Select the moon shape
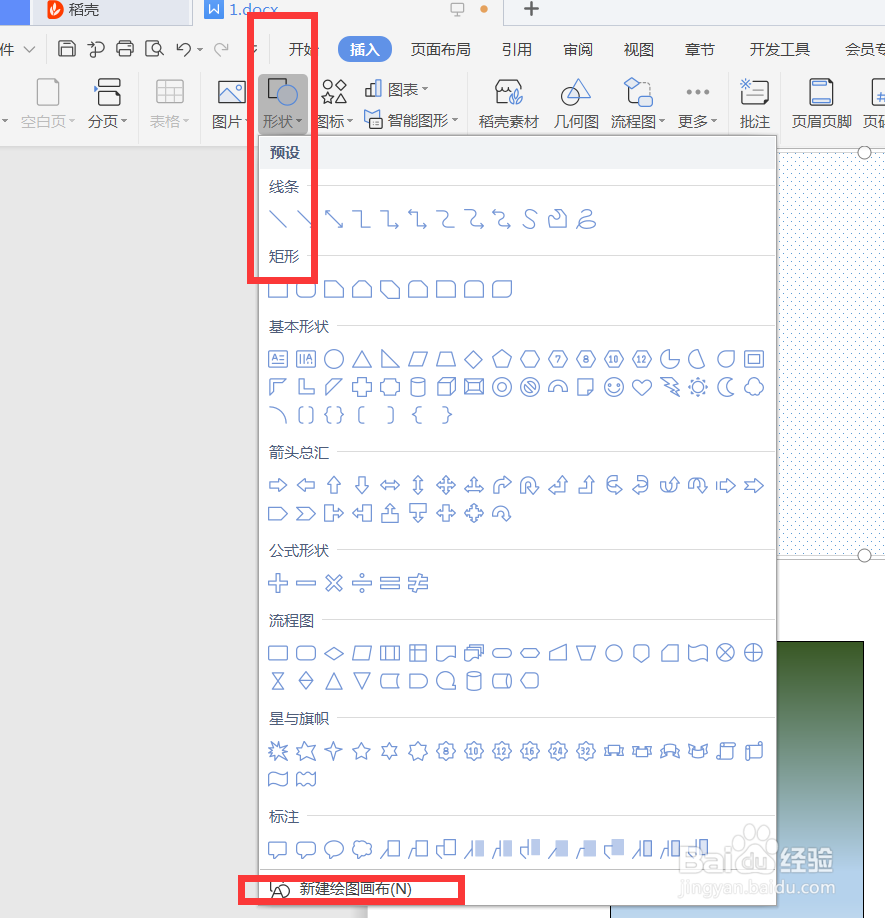The width and height of the screenshot is (885, 918). click(726, 387)
